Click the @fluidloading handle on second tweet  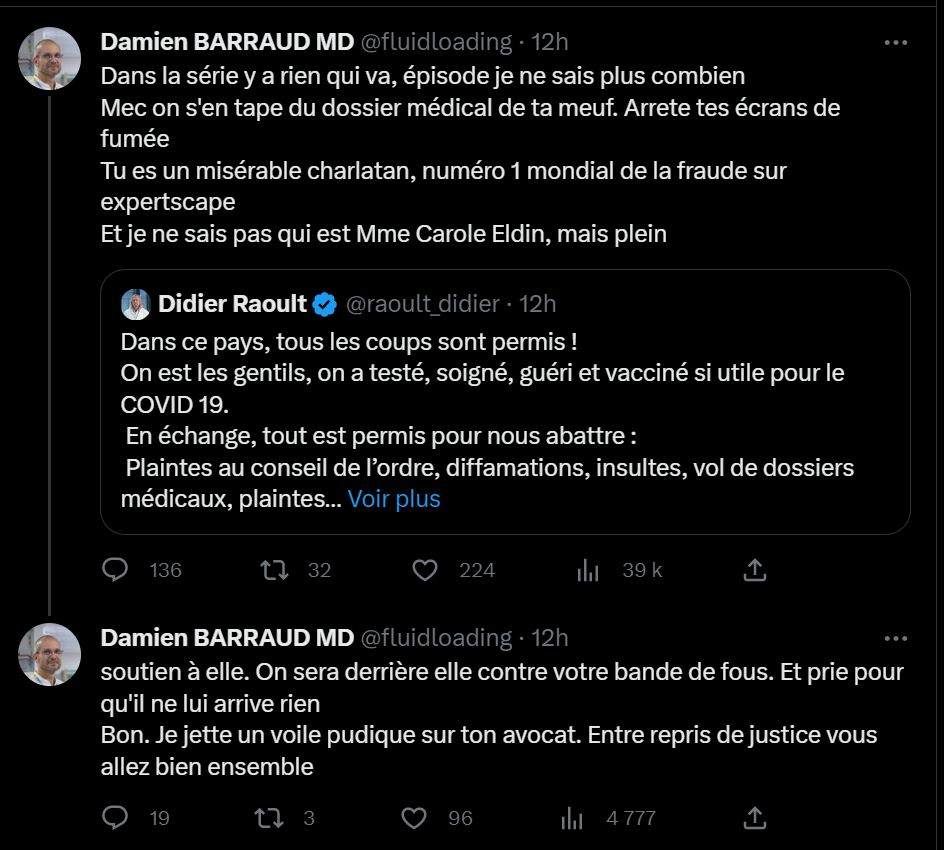pyautogui.click(x=434, y=638)
